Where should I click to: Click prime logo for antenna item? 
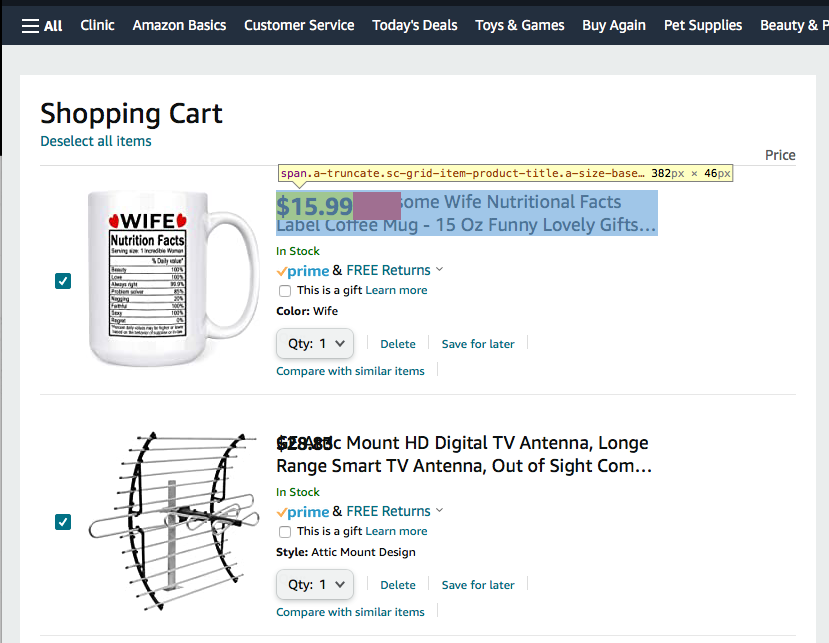pos(303,512)
